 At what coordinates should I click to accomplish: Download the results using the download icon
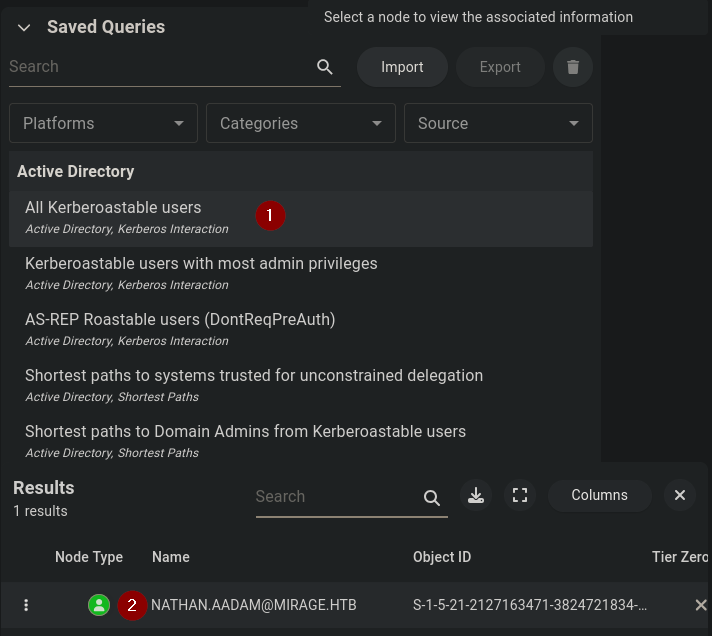point(476,495)
